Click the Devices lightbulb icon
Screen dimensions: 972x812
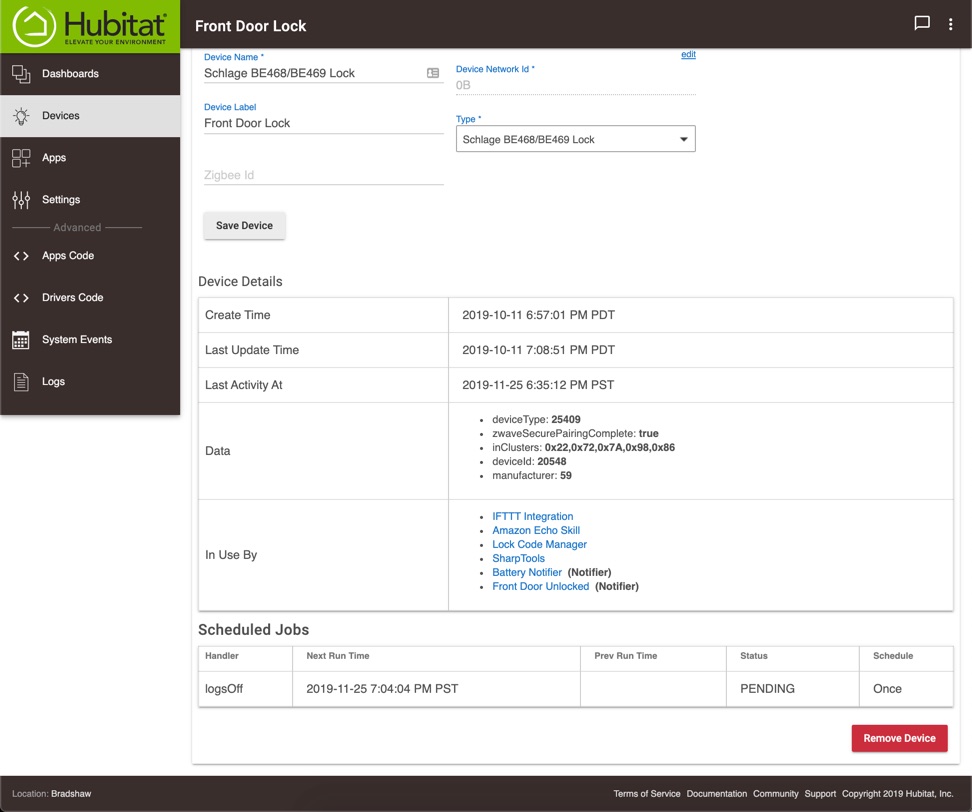[21, 116]
